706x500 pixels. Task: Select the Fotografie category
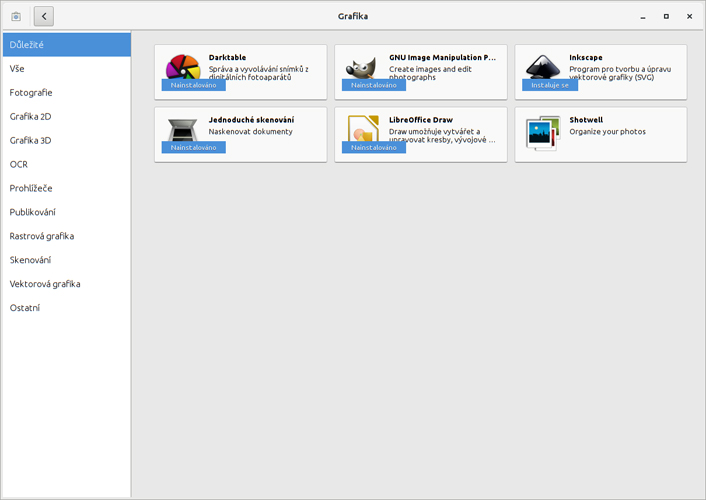click(x=67, y=92)
